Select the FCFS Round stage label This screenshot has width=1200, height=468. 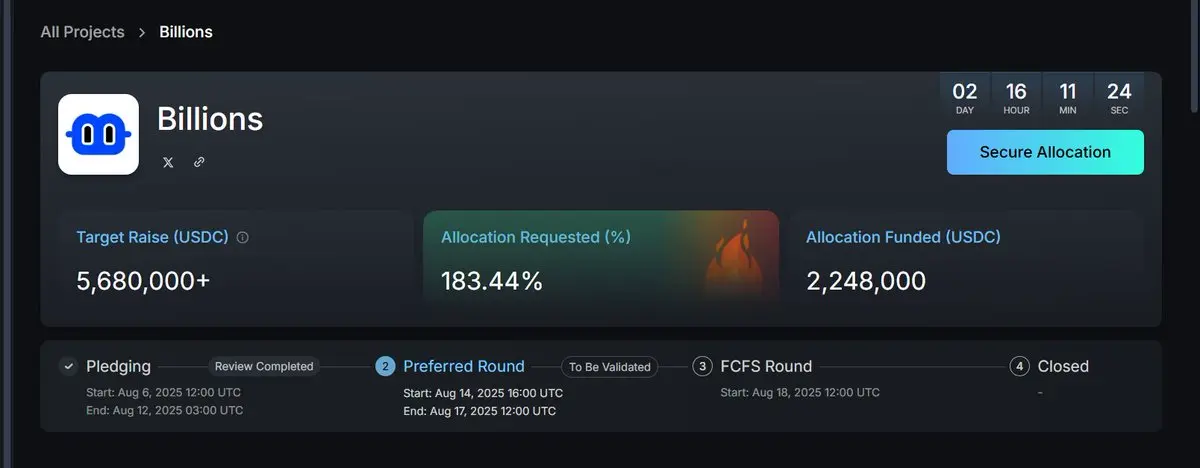click(766, 366)
